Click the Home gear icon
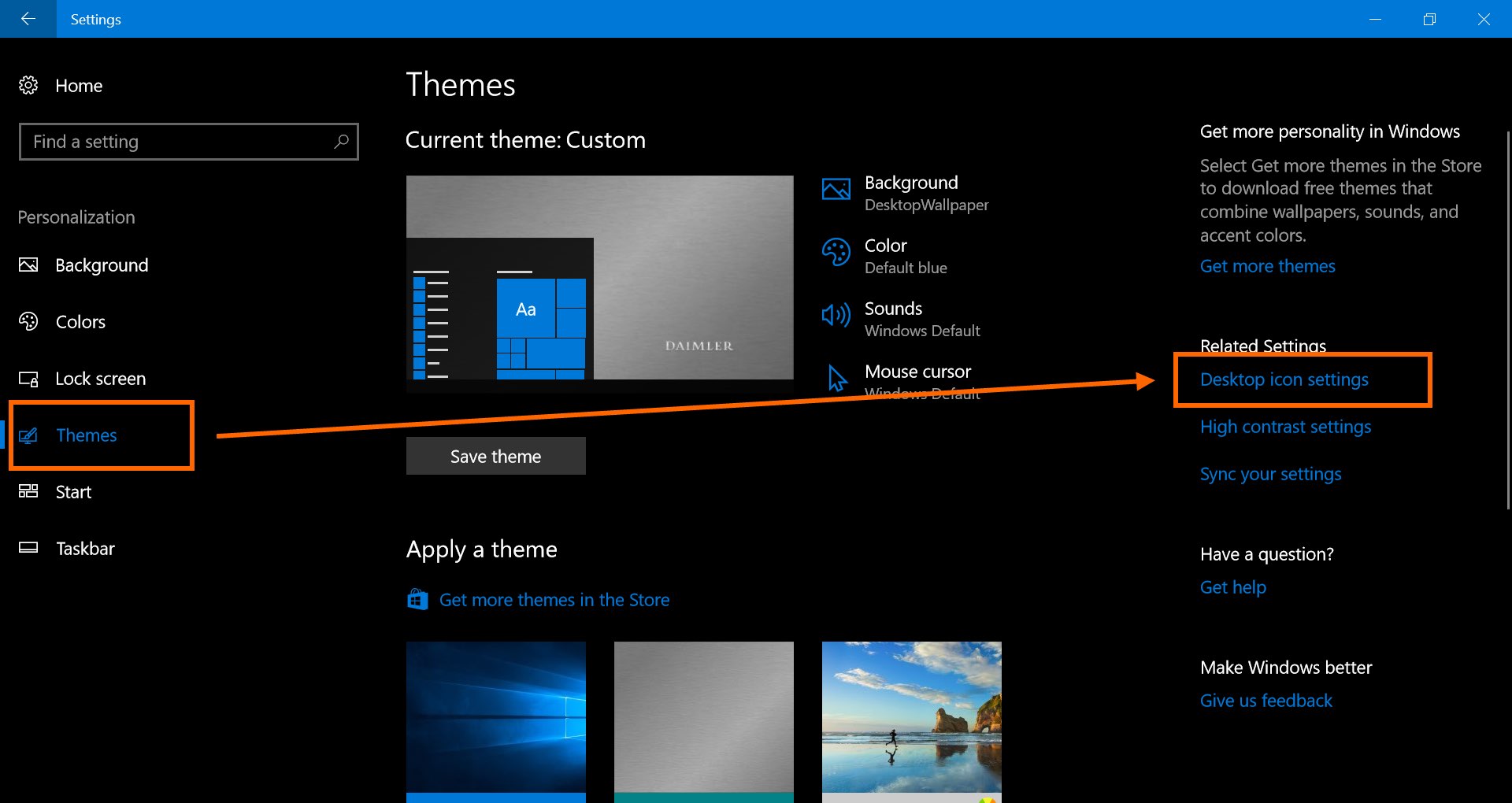Viewport: 1512px width, 803px height. tap(28, 85)
